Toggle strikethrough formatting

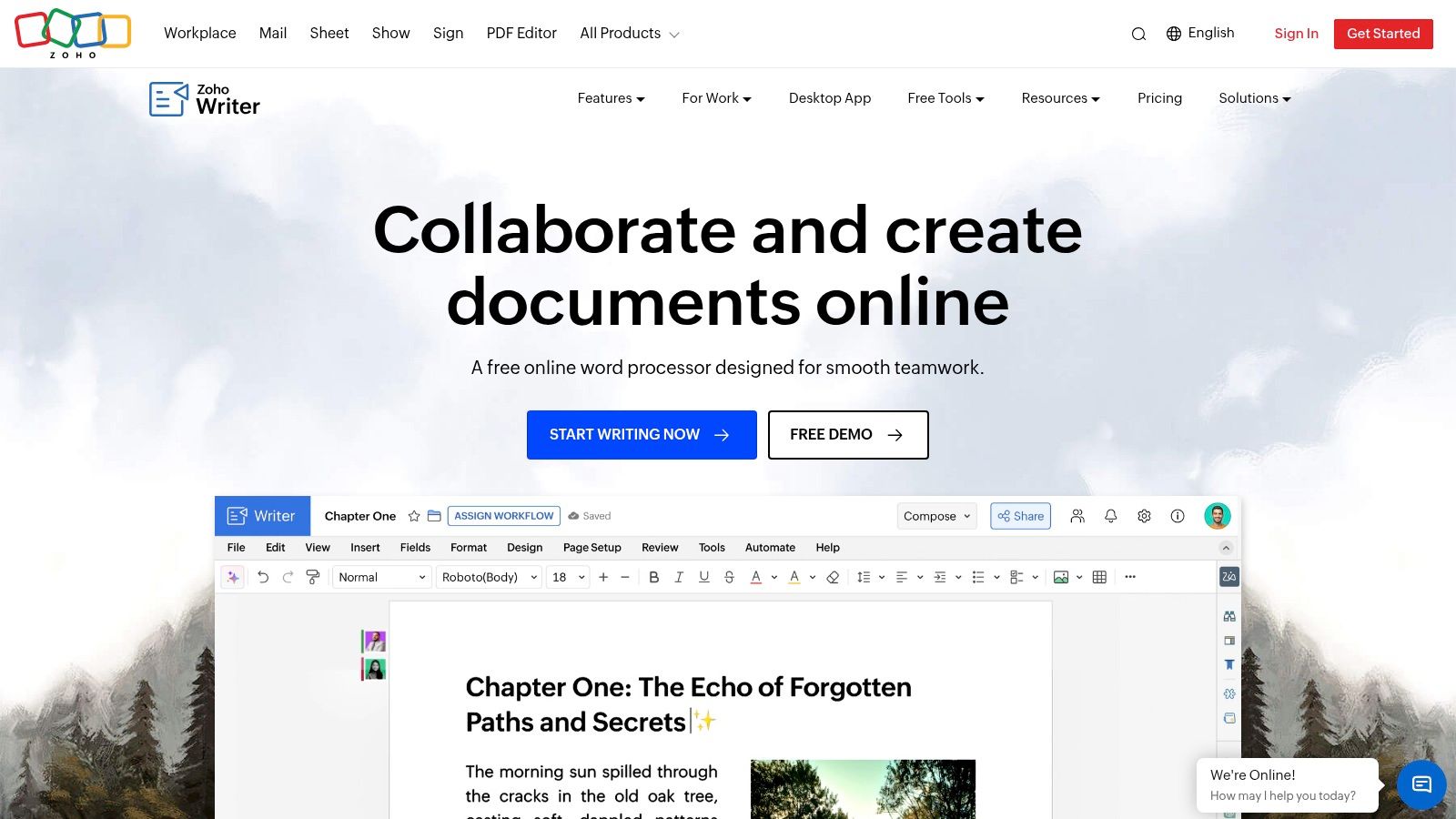point(729,577)
